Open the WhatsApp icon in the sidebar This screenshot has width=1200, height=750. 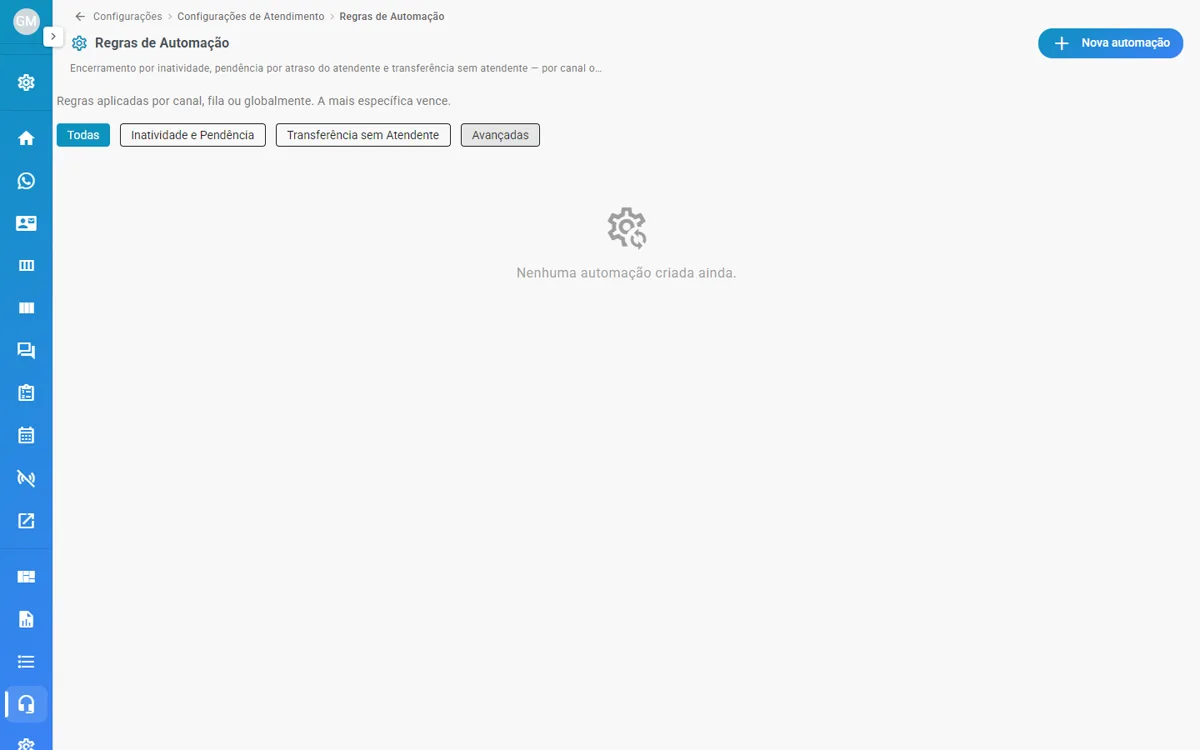pos(26,181)
